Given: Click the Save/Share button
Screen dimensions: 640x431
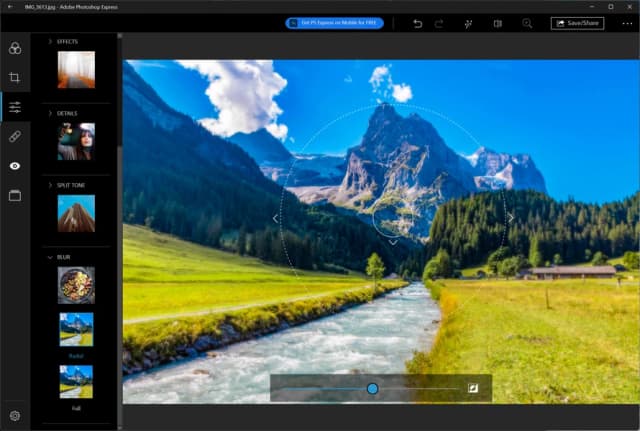Looking at the screenshot, I should coord(577,23).
